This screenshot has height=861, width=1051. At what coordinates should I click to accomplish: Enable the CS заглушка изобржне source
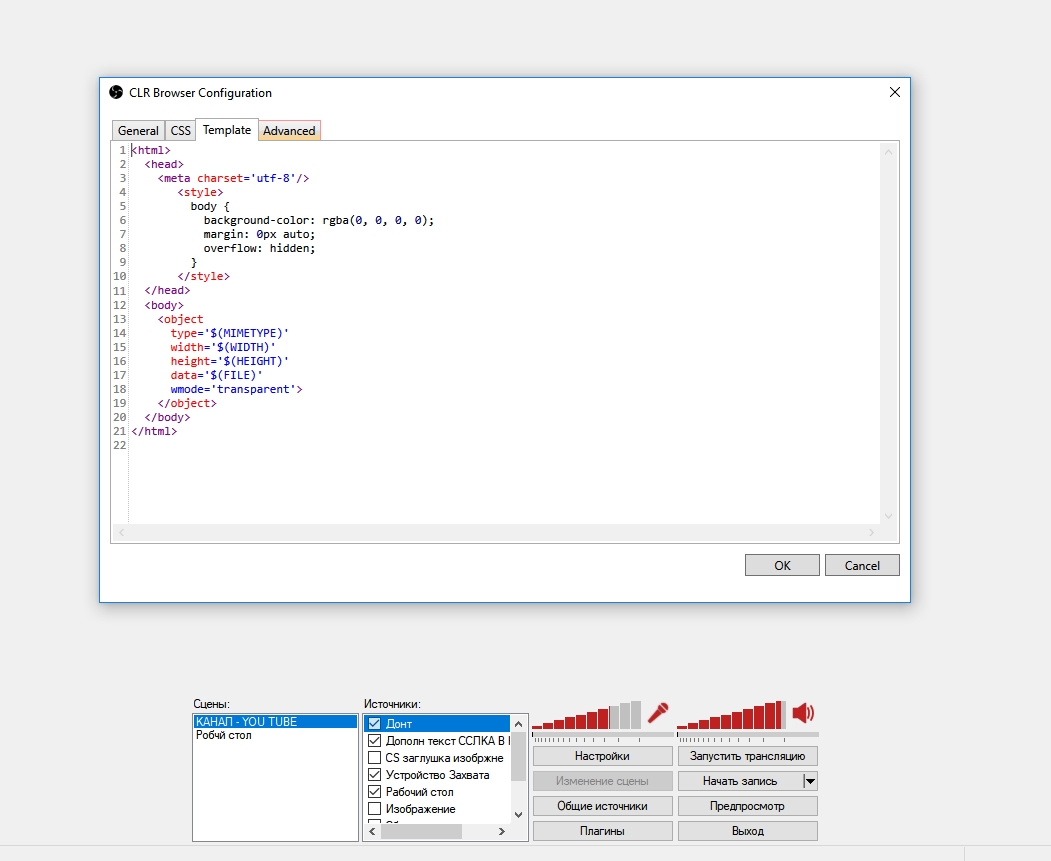tap(375, 758)
